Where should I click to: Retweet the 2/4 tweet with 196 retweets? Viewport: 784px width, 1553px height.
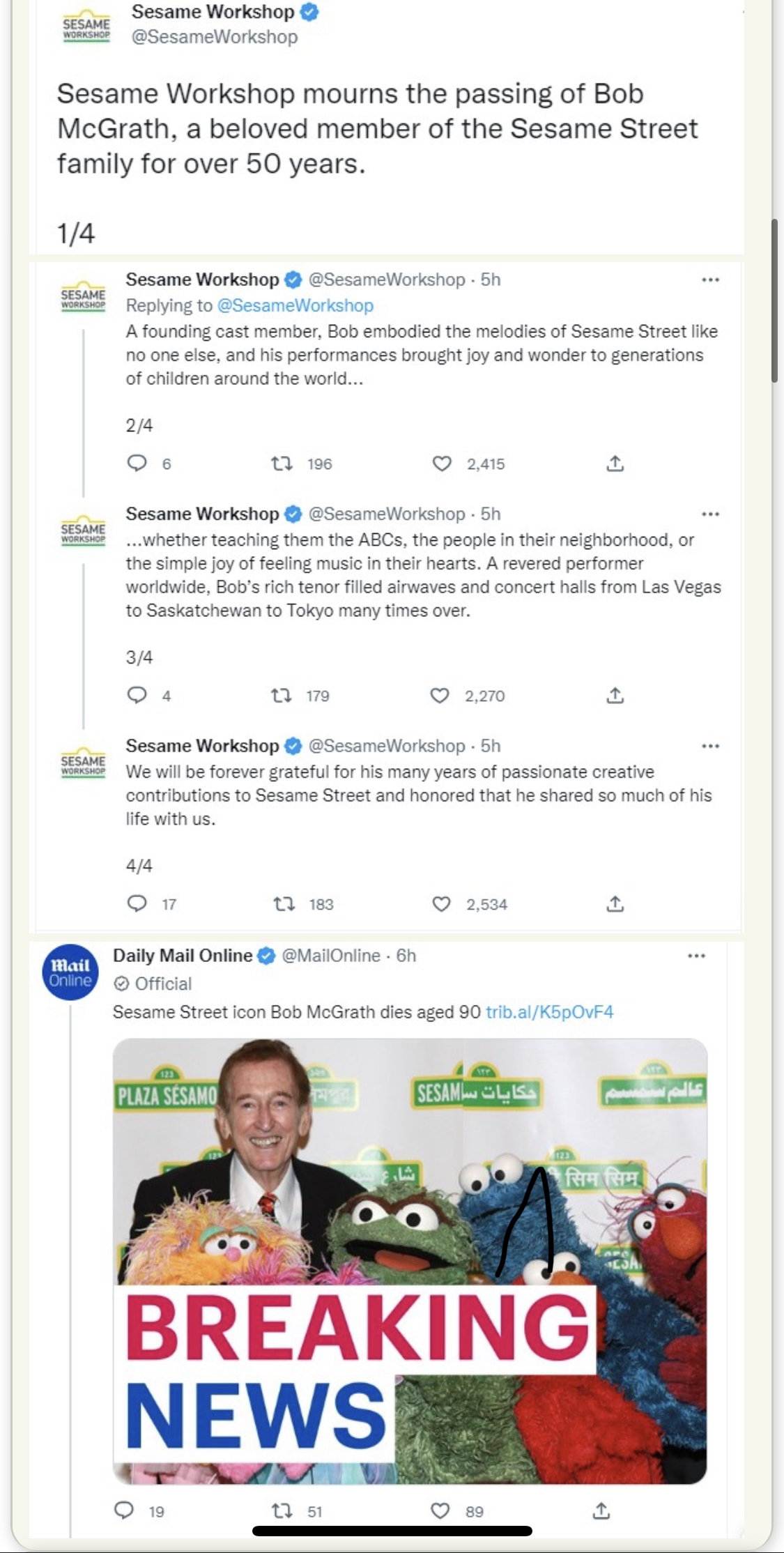click(x=282, y=464)
